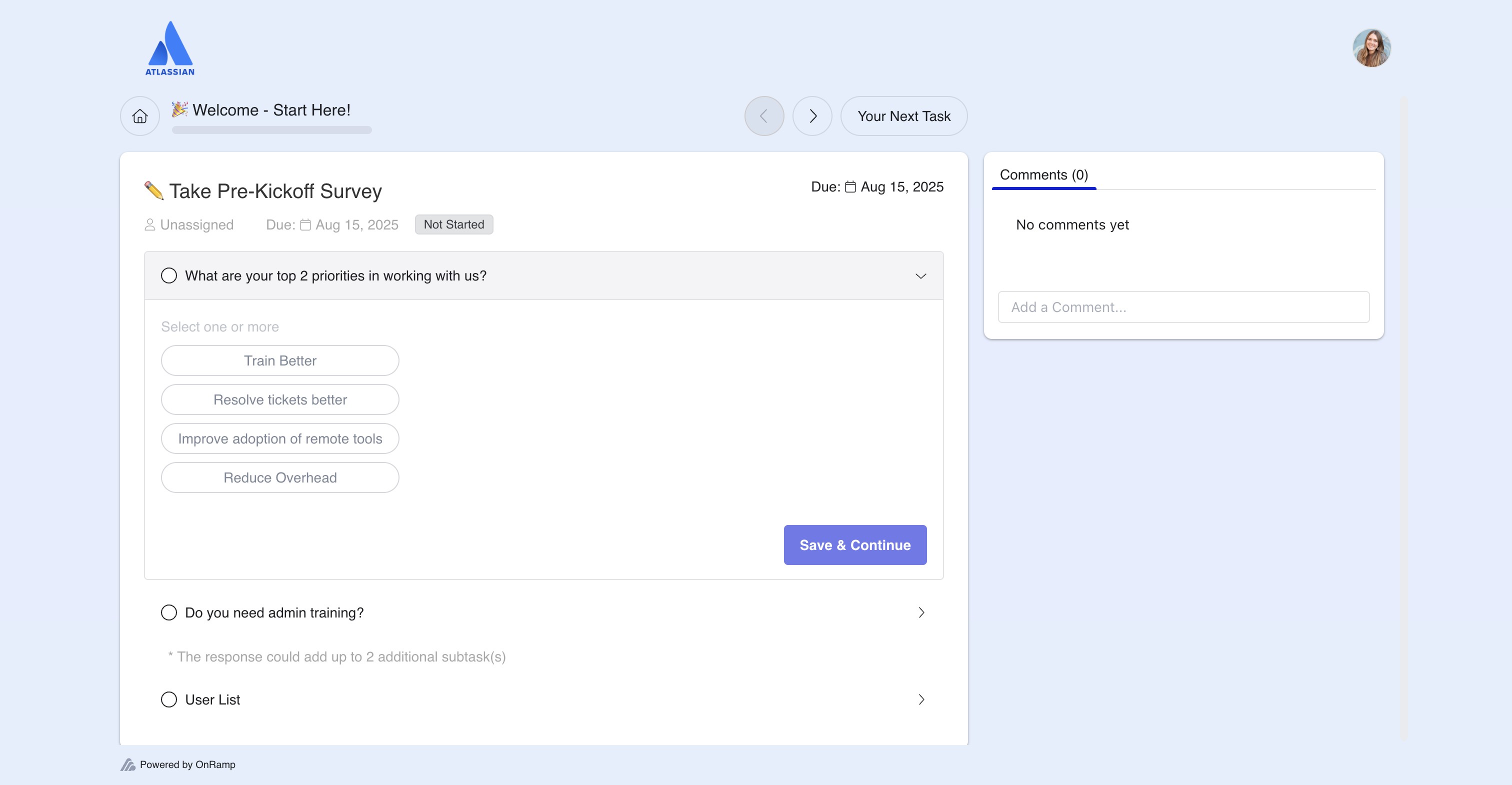Click the party popper emoji icon
The width and height of the screenshot is (1512, 785).
179,109
